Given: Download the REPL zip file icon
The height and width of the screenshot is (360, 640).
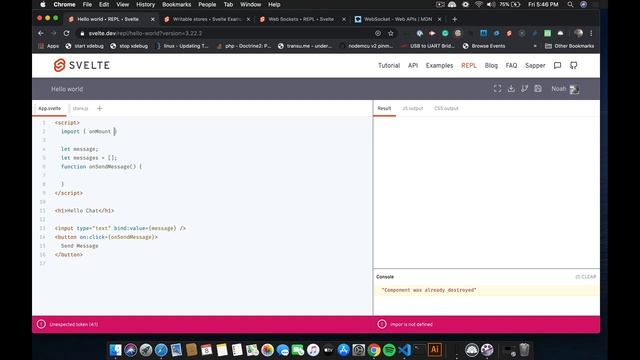Looking at the screenshot, I should click(x=511, y=89).
